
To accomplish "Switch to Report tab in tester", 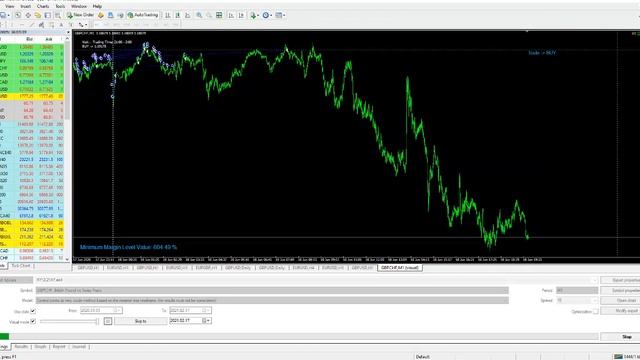I will tap(59, 347).
